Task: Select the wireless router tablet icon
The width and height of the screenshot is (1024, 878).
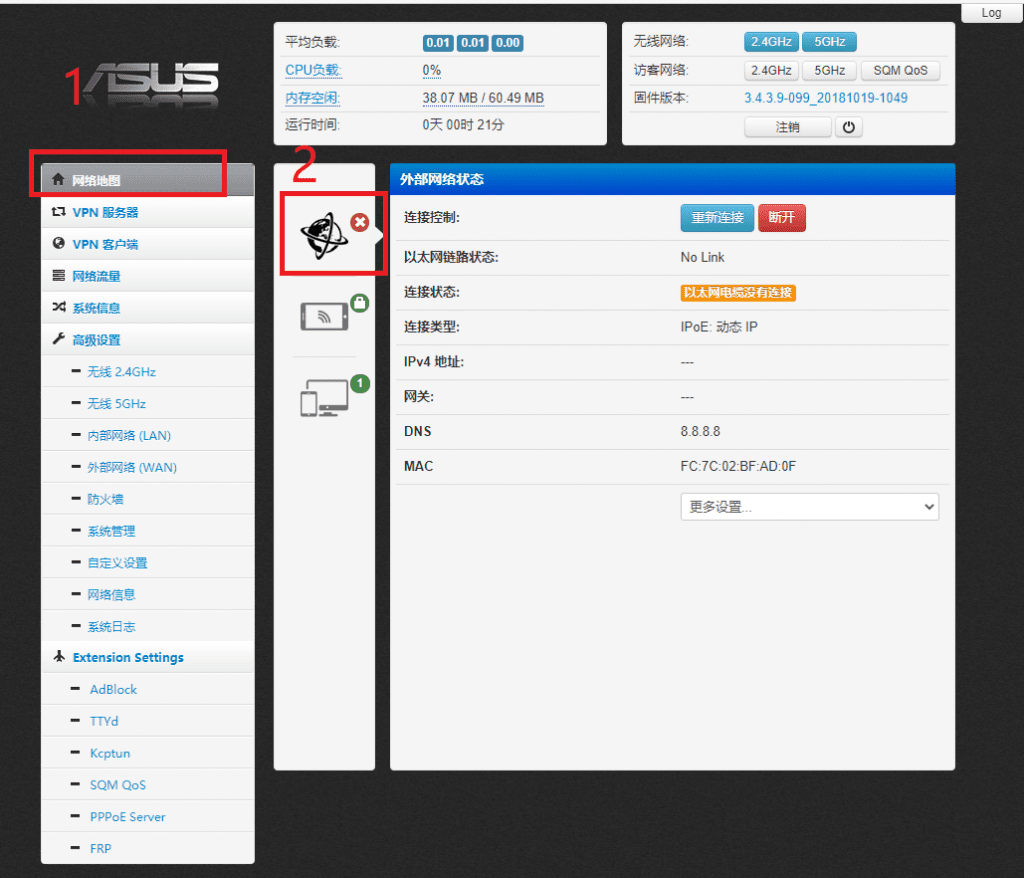Action: click(324, 317)
